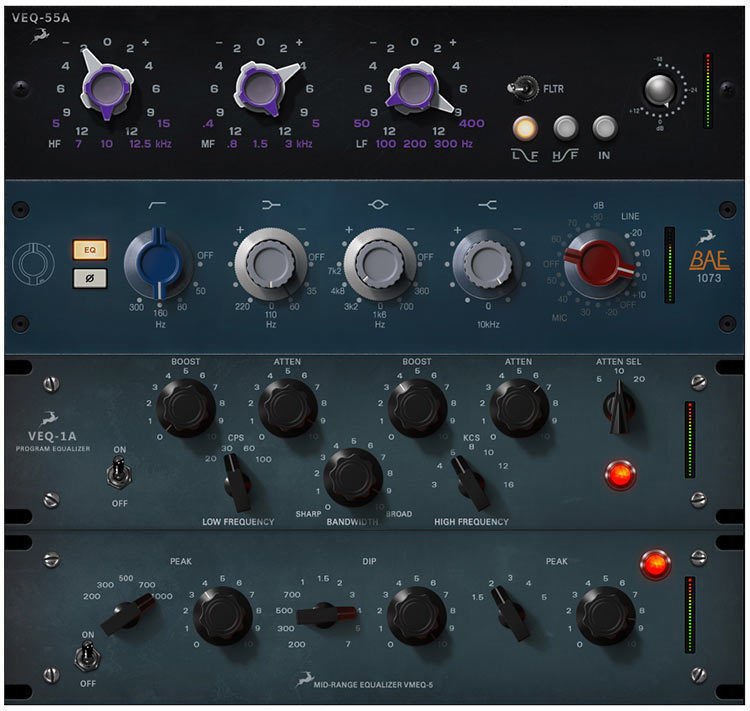Flip the FLTR toggle switch
This screenshot has height=711, width=750.
pyautogui.click(x=522, y=88)
